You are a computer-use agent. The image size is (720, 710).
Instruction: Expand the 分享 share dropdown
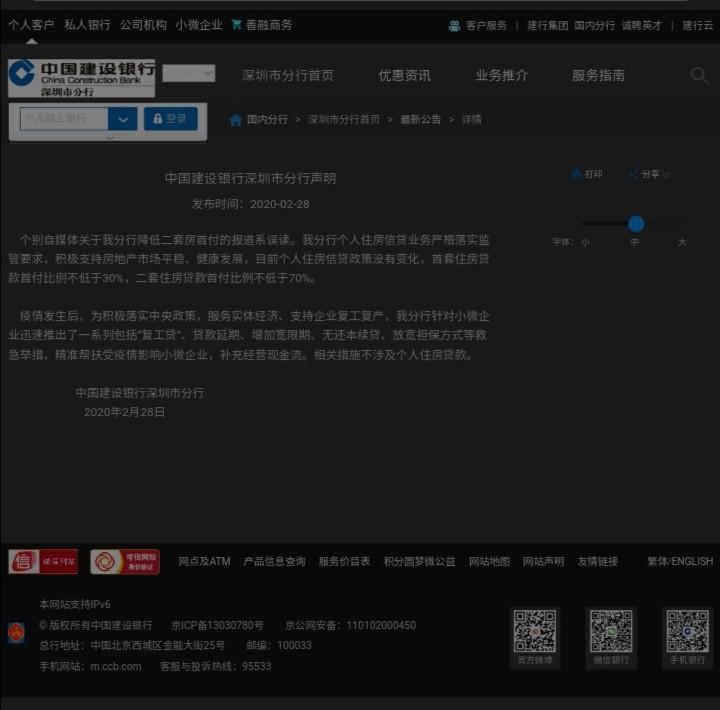pyautogui.click(x=667, y=175)
